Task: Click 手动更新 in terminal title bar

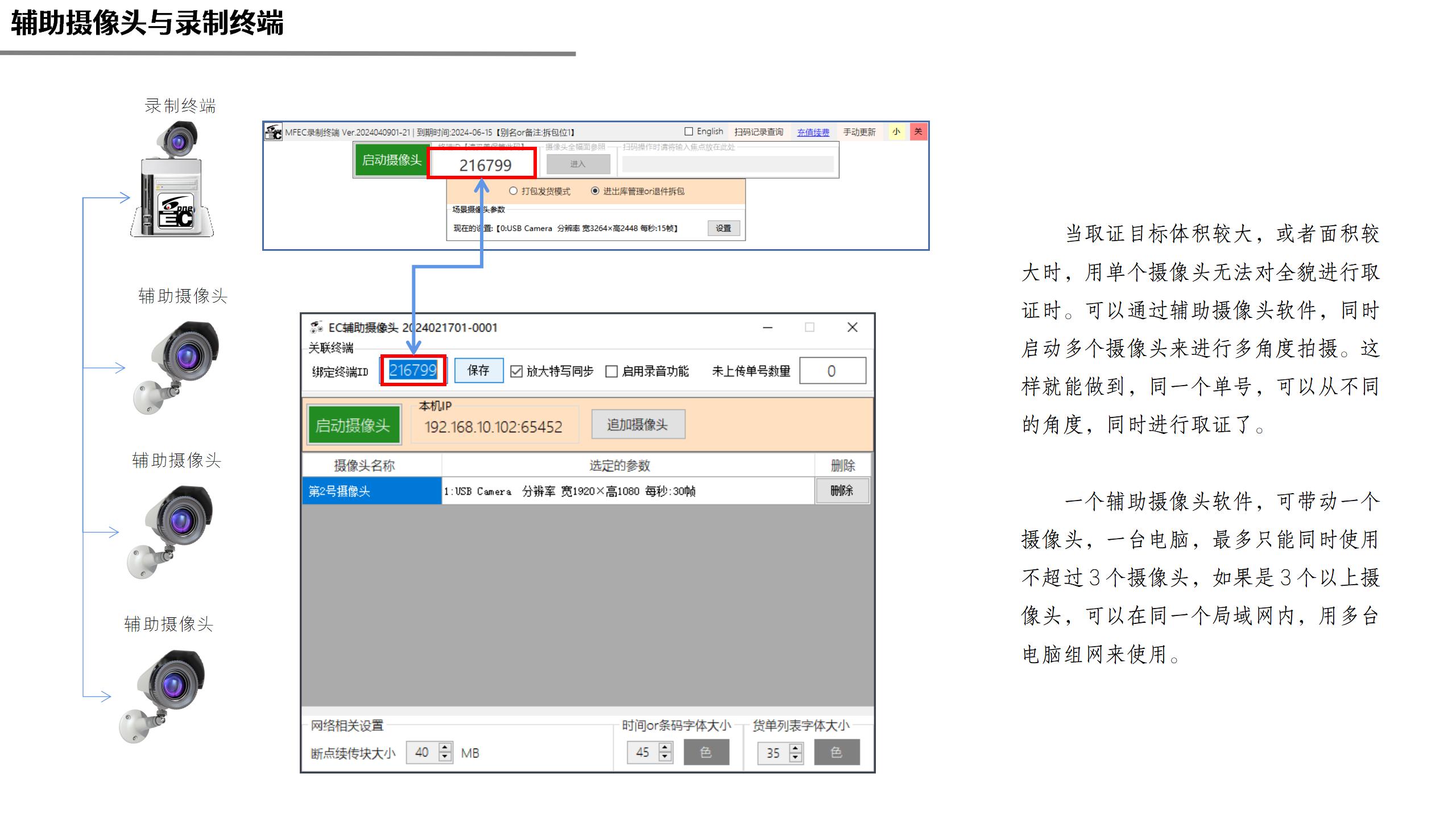Action: coord(859,132)
